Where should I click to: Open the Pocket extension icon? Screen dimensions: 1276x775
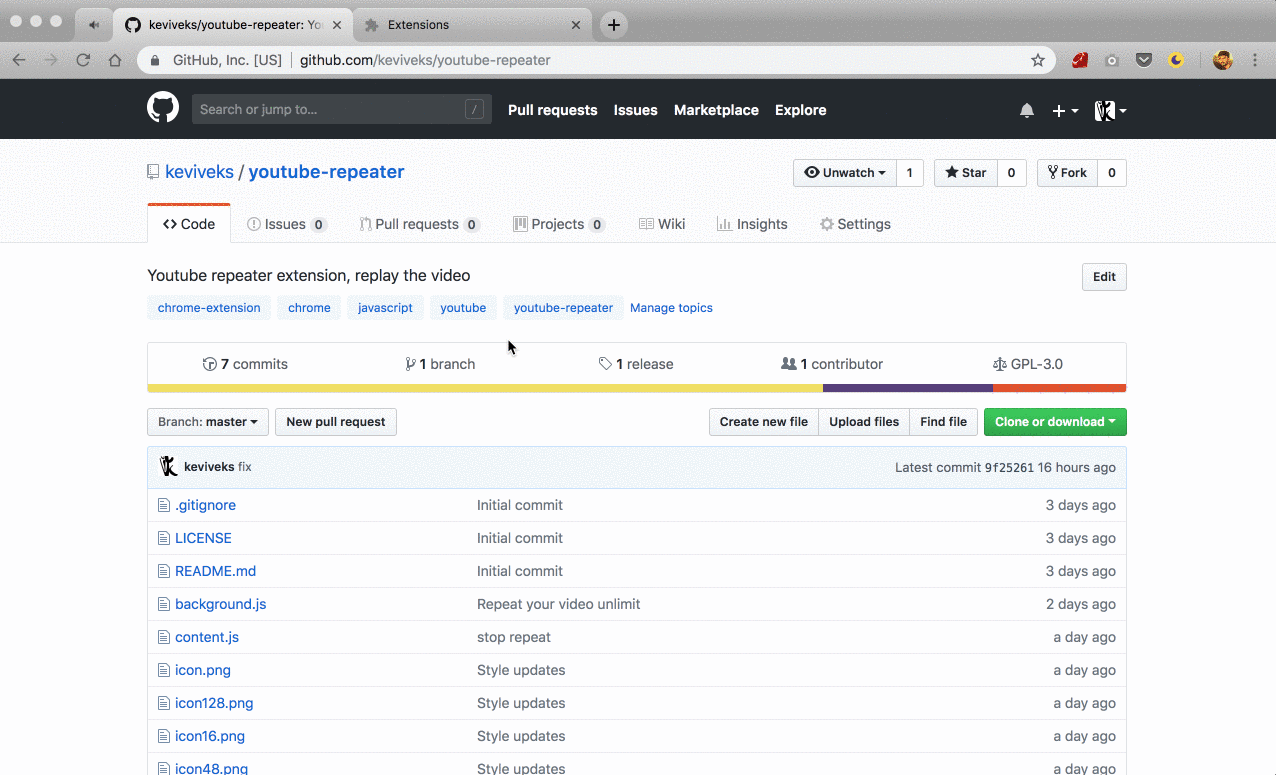1144,60
